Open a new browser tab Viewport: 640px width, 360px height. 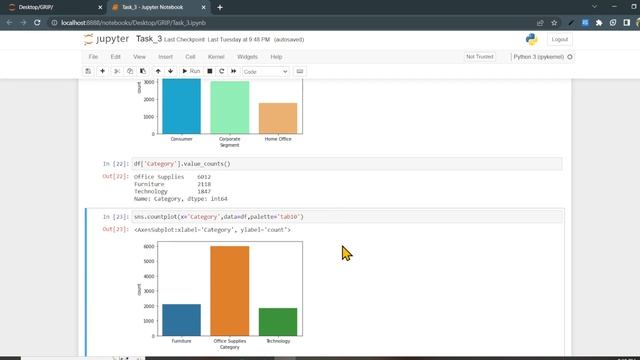pos(220,7)
